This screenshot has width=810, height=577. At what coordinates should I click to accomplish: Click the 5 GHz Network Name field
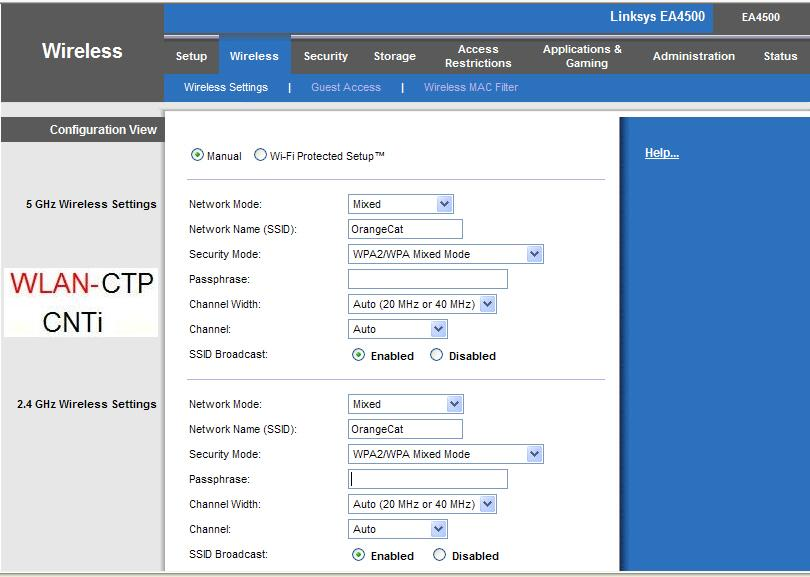pos(406,229)
